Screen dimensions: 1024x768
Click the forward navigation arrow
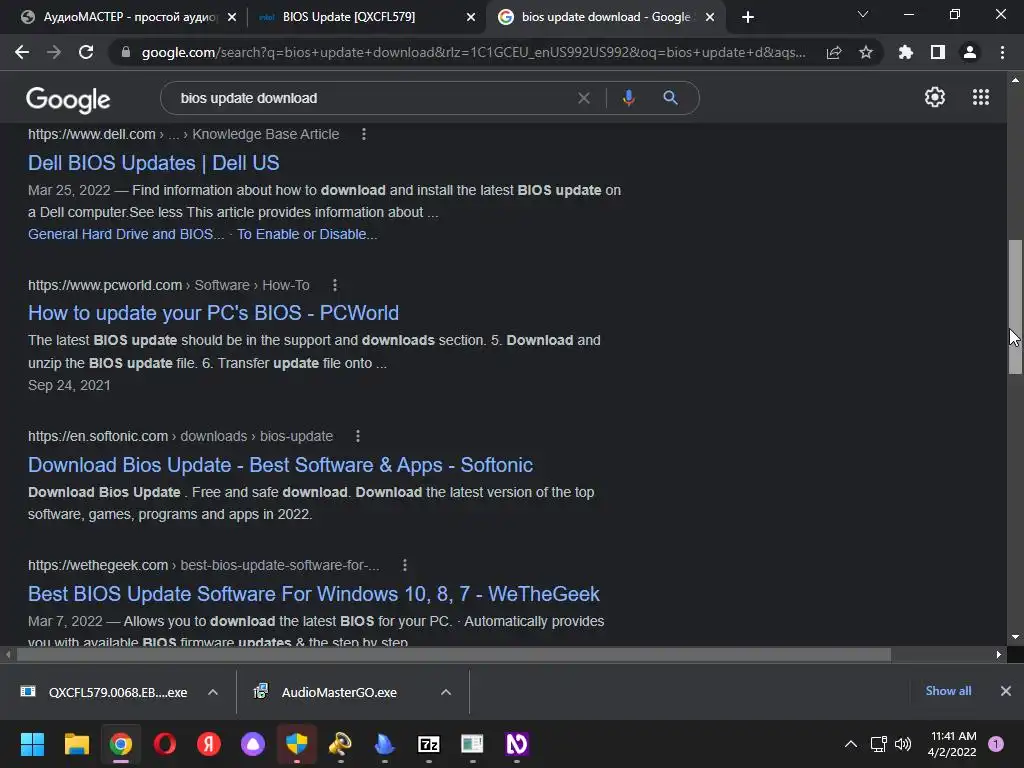54,52
